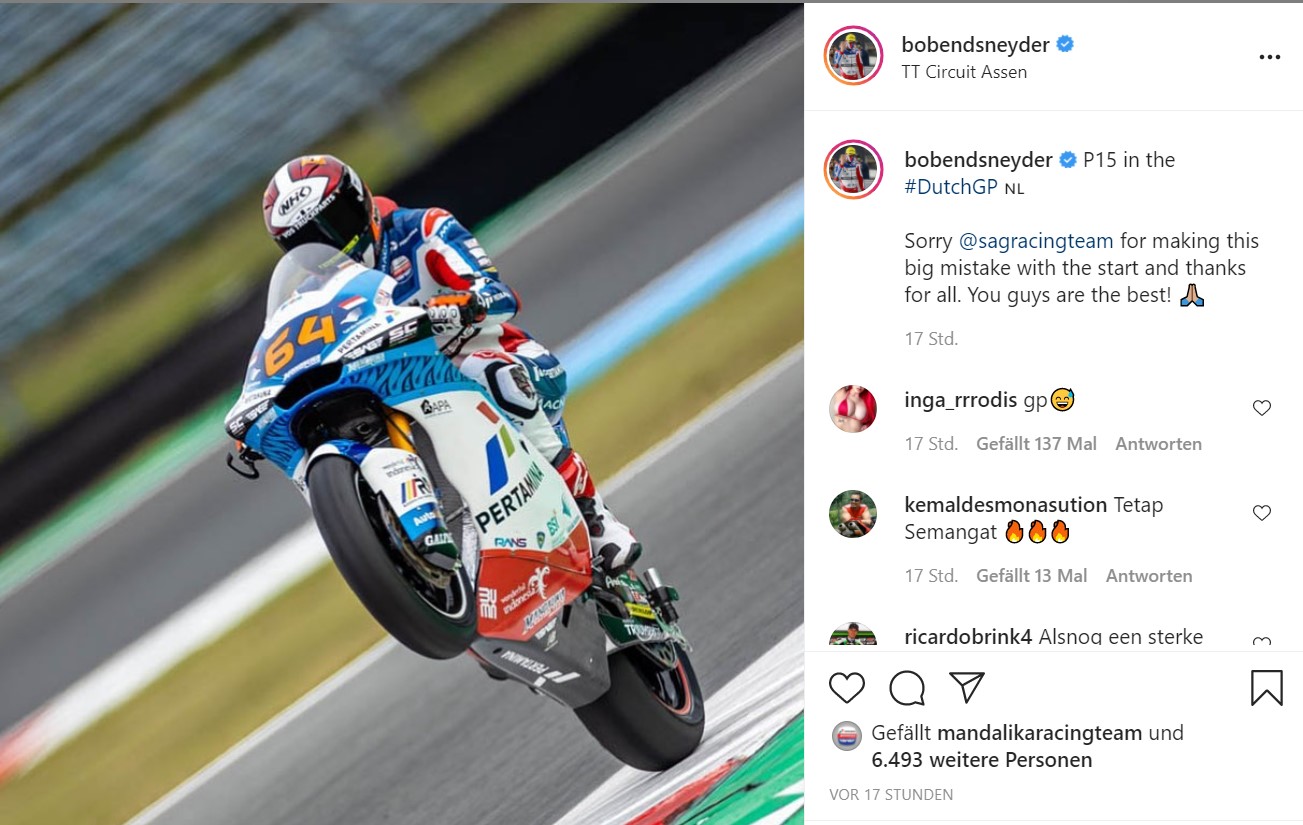Image resolution: width=1303 pixels, height=825 pixels.
Task: Like the post with heart icon
Action: coord(847,688)
